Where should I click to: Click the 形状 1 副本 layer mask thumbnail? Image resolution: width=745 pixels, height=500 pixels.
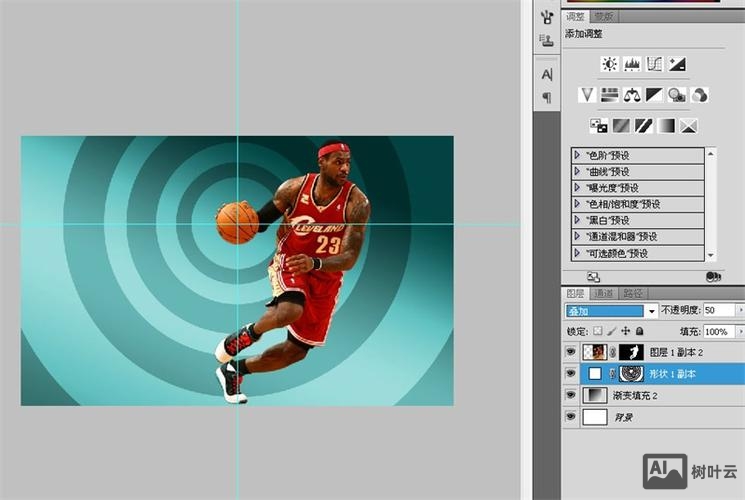click(631, 373)
